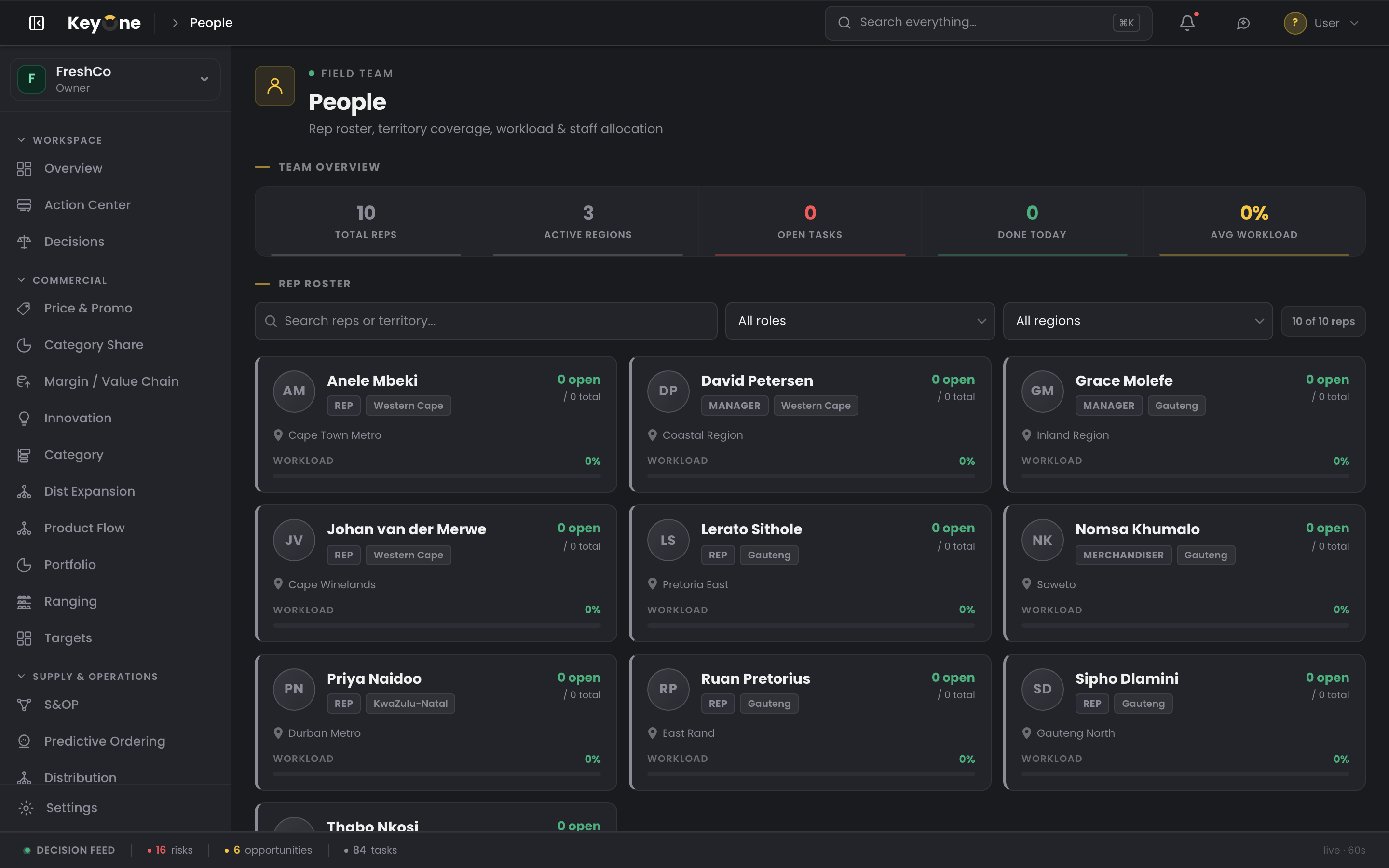Click the Nomsa Khumalo MERCHANDISER badge

tap(1123, 555)
